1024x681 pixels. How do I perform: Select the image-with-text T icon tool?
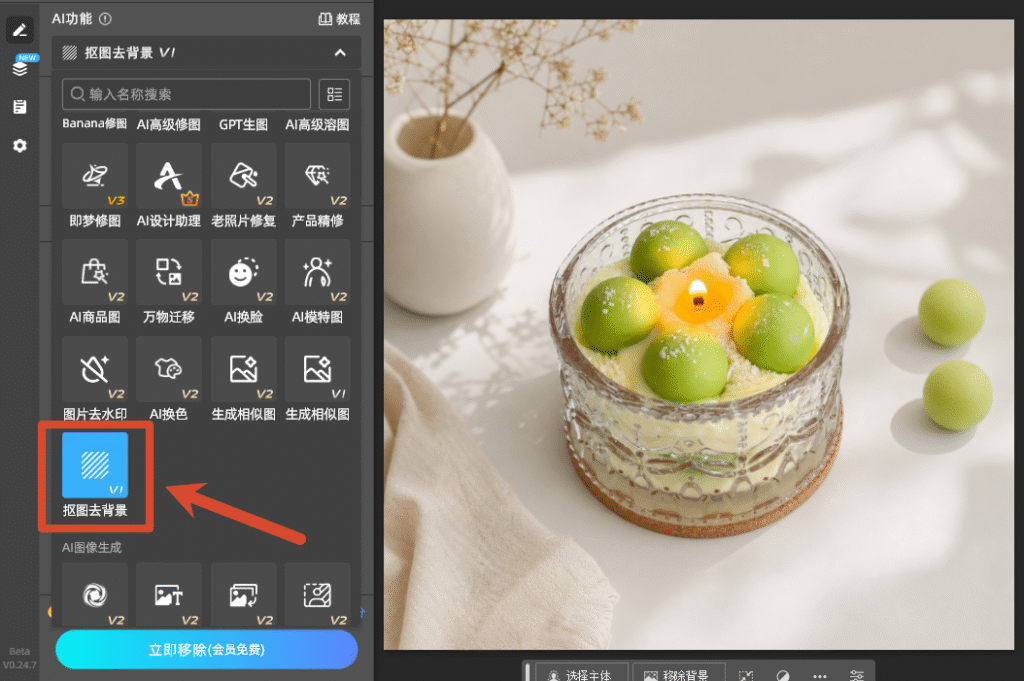tap(168, 595)
